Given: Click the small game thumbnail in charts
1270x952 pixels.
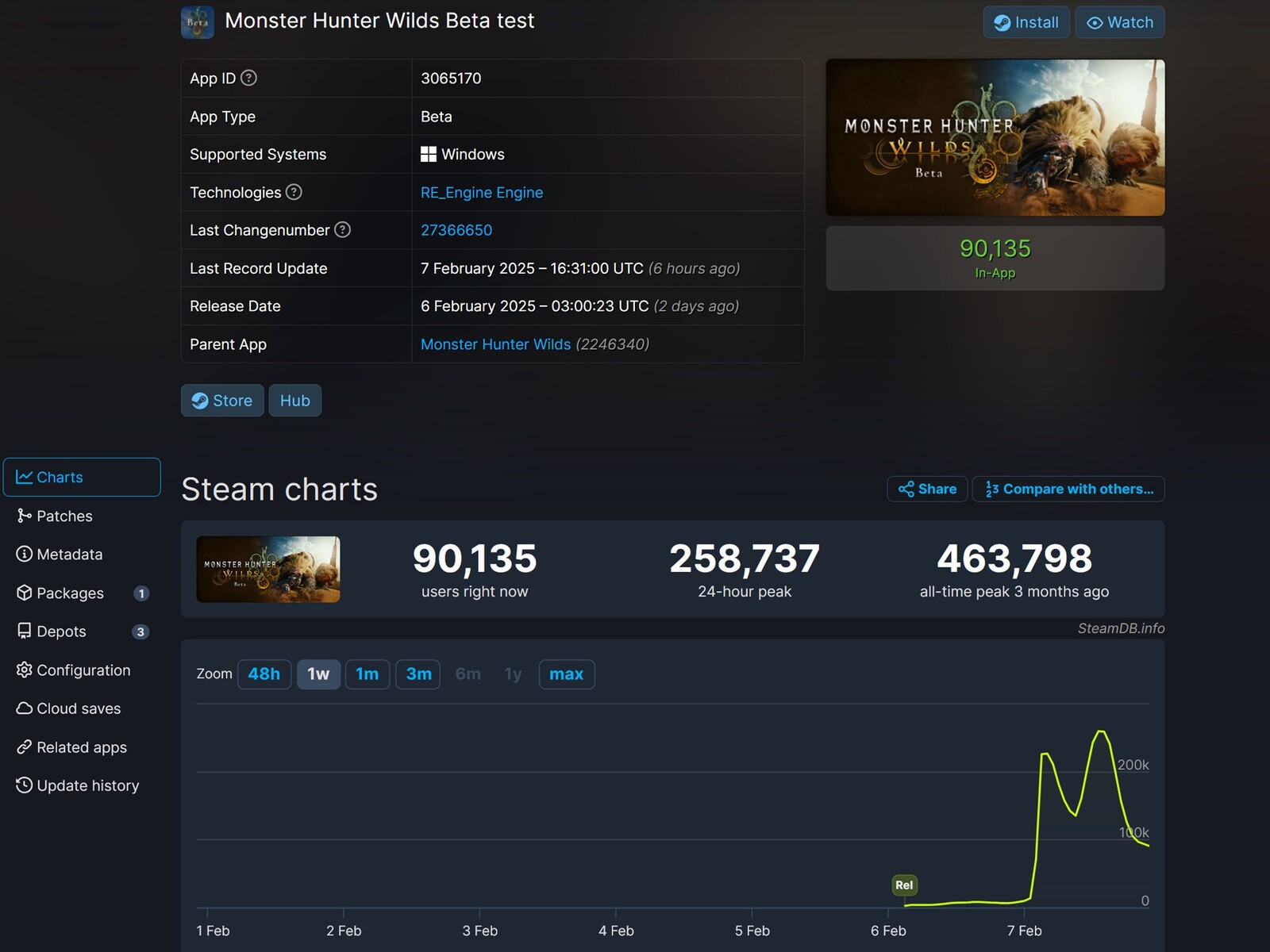Looking at the screenshot, I should (268, 570).
